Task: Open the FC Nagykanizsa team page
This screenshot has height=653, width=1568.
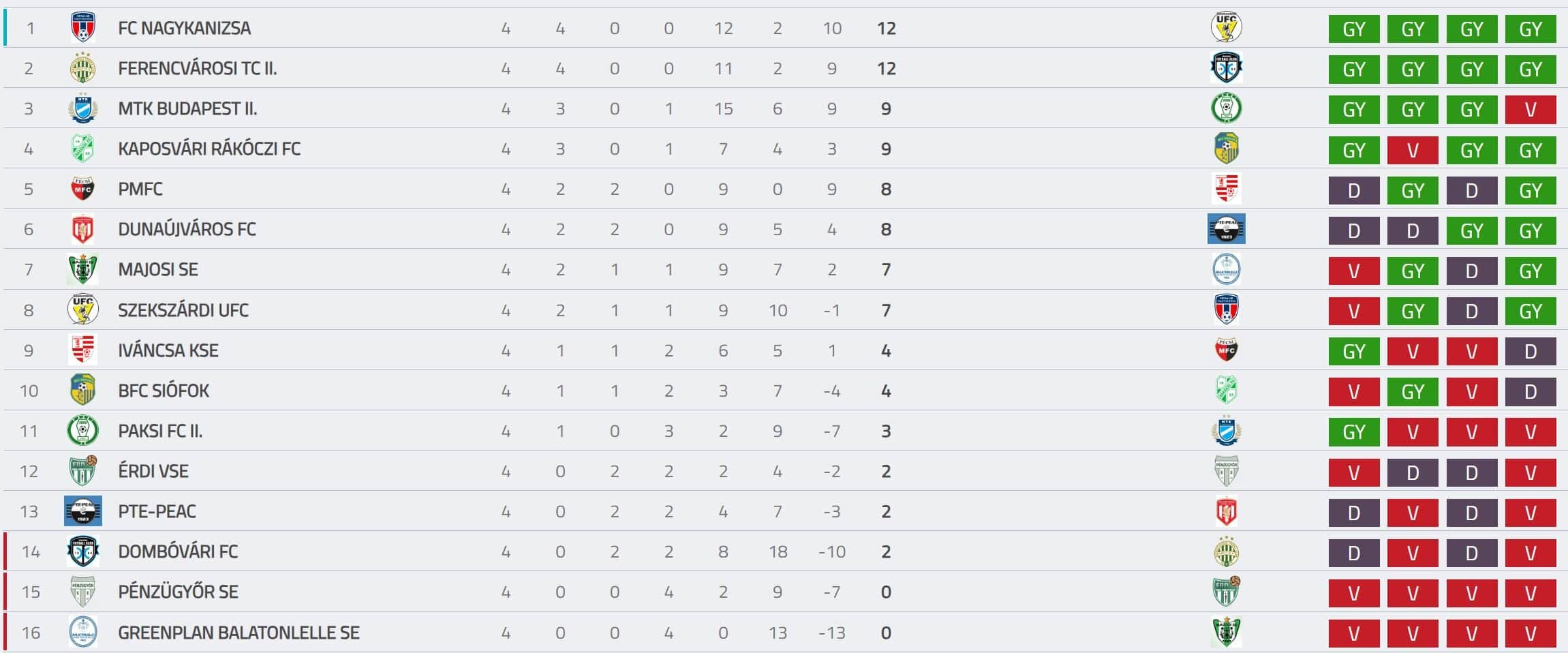Action: pyautogui.click(x=184, y=28)
